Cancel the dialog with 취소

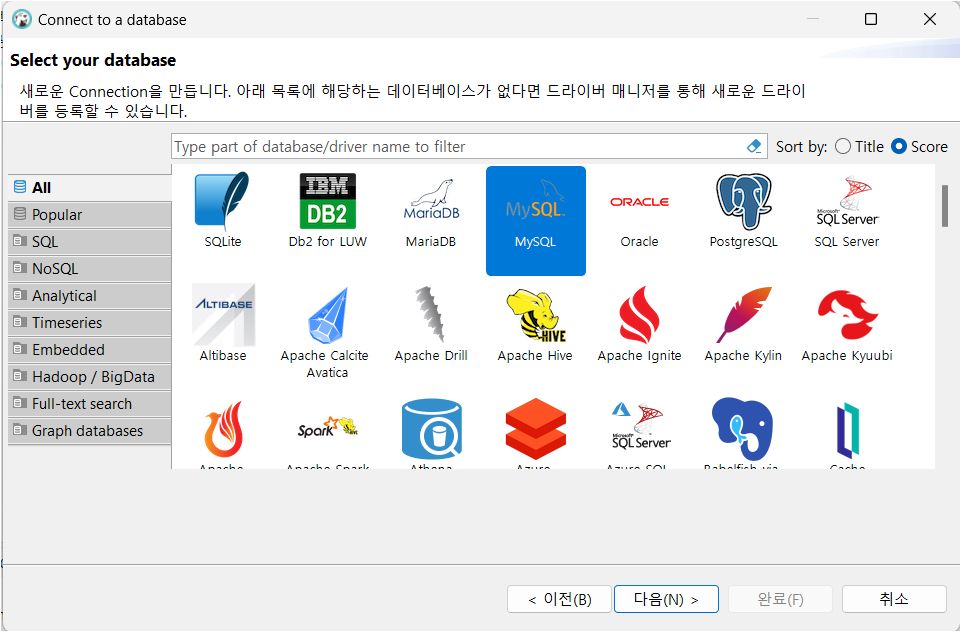[x=894, y=599]
